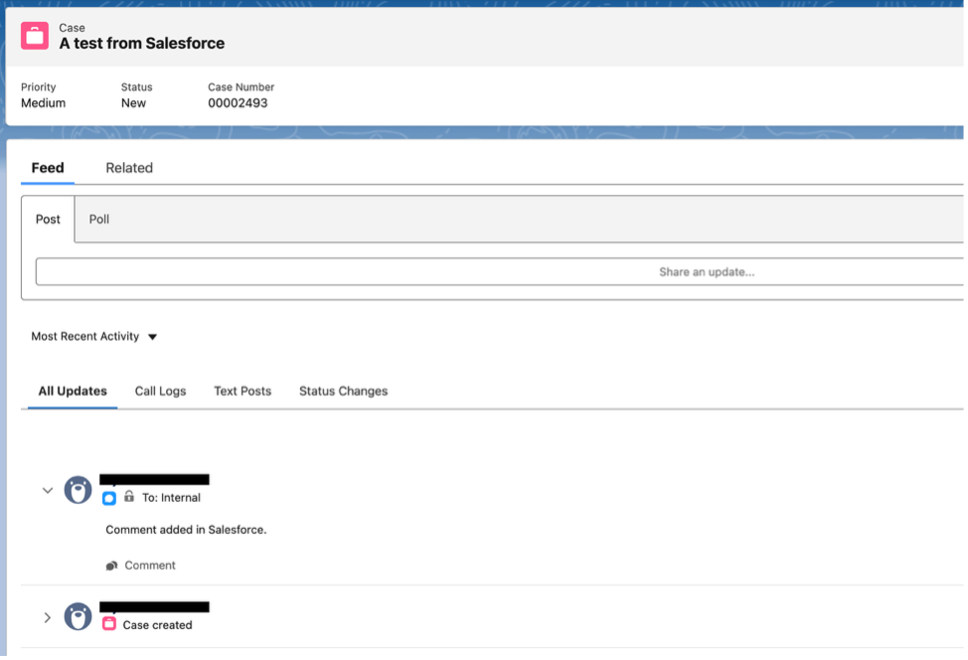
Task: Click avatar on the internal comment post
Action: (x=78, y=490)
